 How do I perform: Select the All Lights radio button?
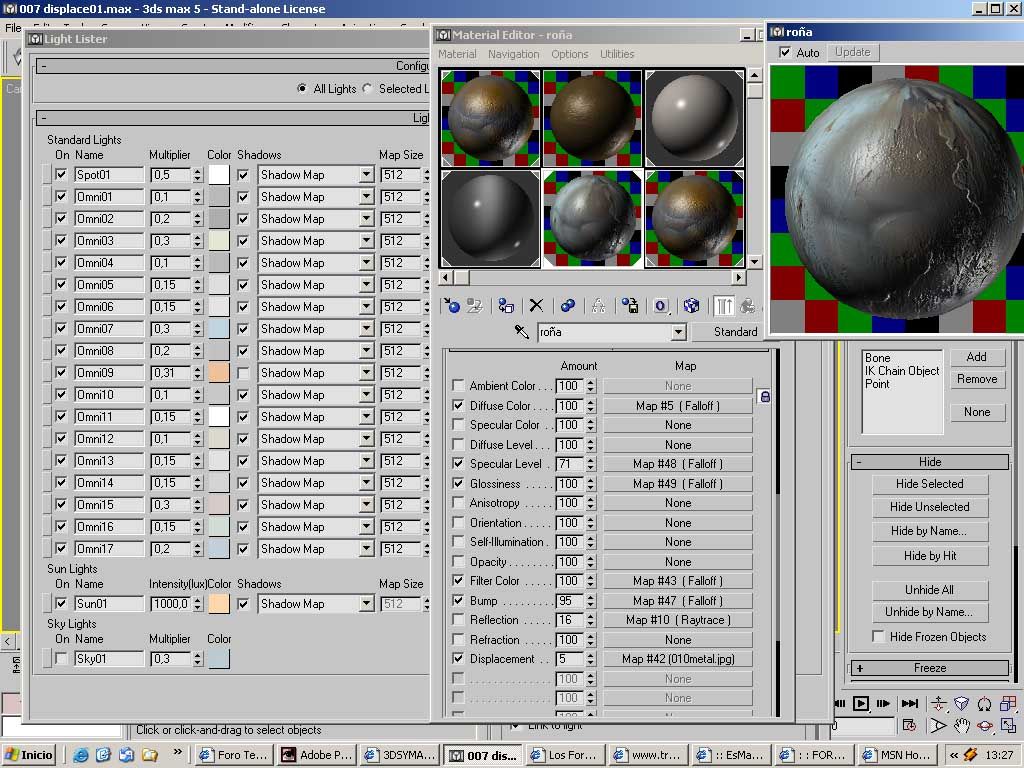pyautogui.click(x=302, y=89)
